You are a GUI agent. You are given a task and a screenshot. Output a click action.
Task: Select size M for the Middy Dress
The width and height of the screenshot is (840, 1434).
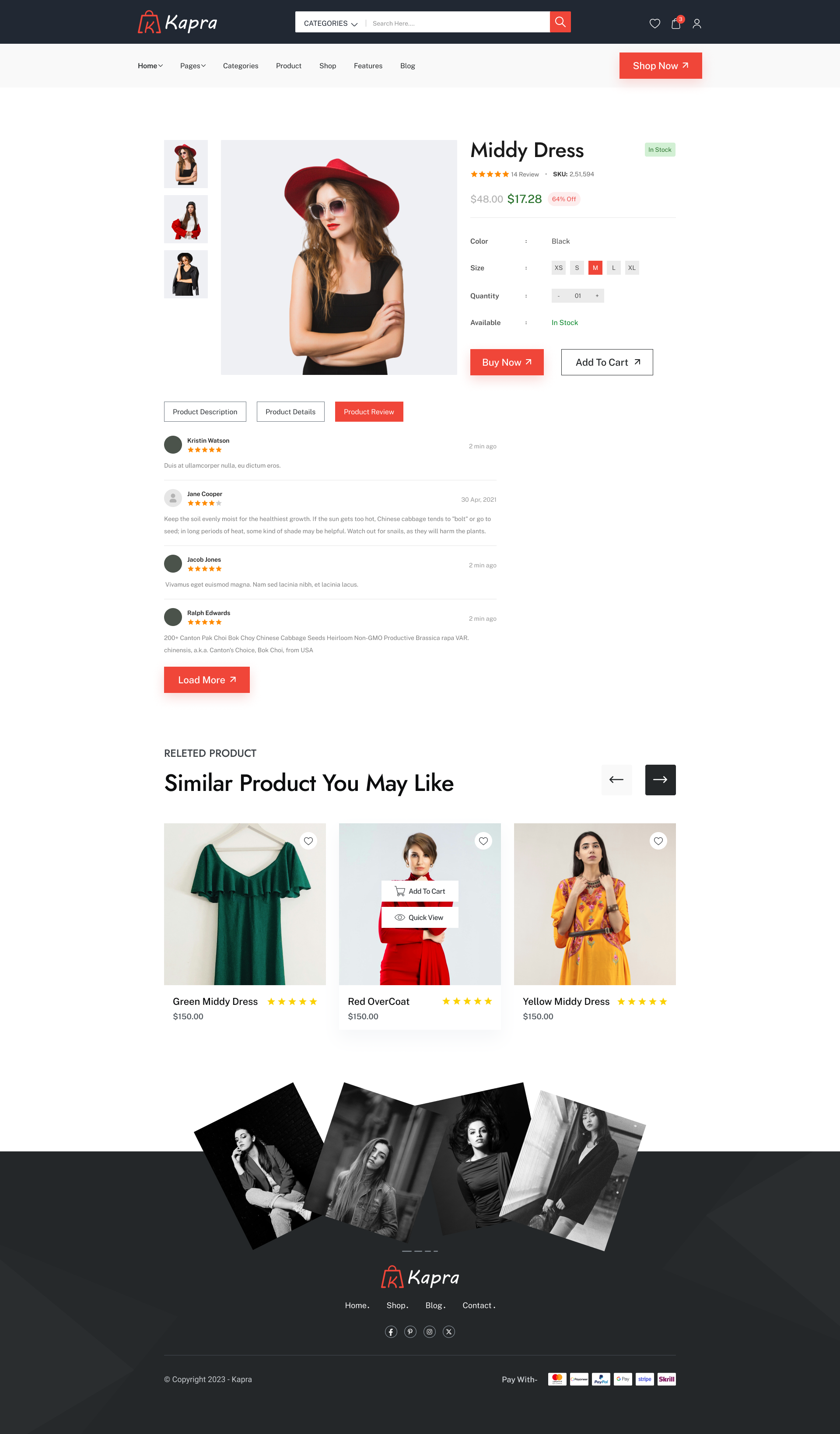pos(595,268)
